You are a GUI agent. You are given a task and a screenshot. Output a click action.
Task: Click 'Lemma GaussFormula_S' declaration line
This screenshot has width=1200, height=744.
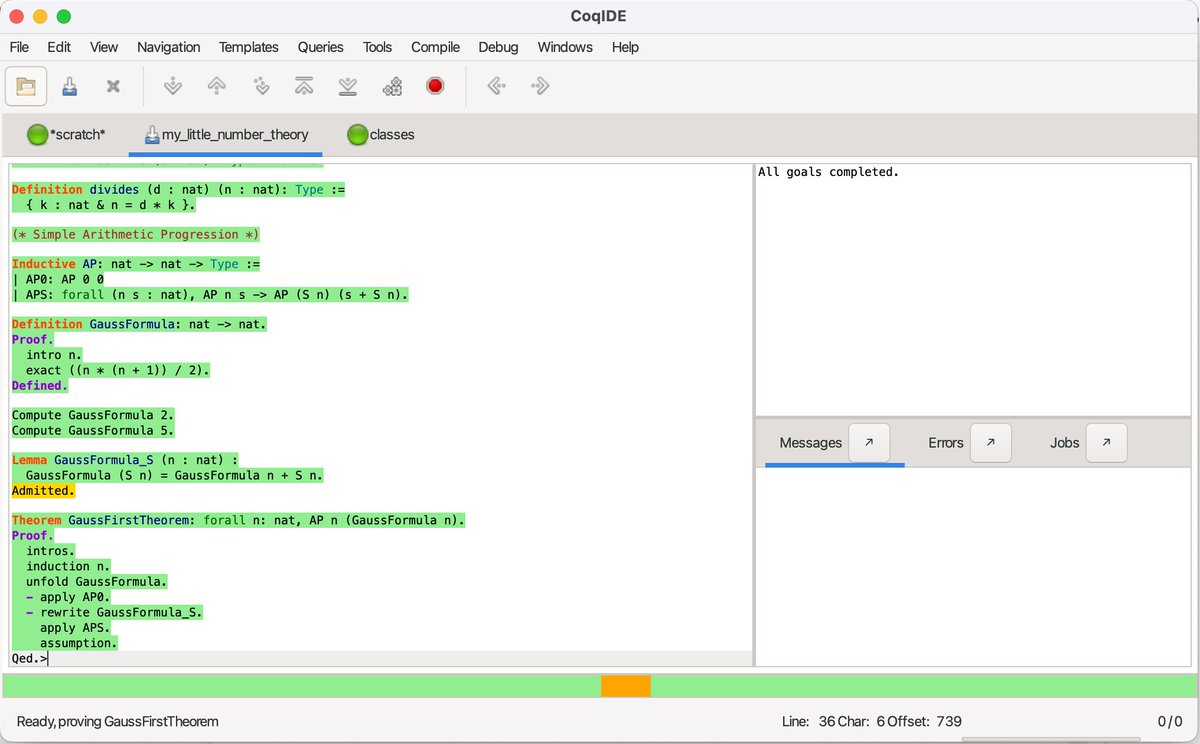click(x=125, y=460)
